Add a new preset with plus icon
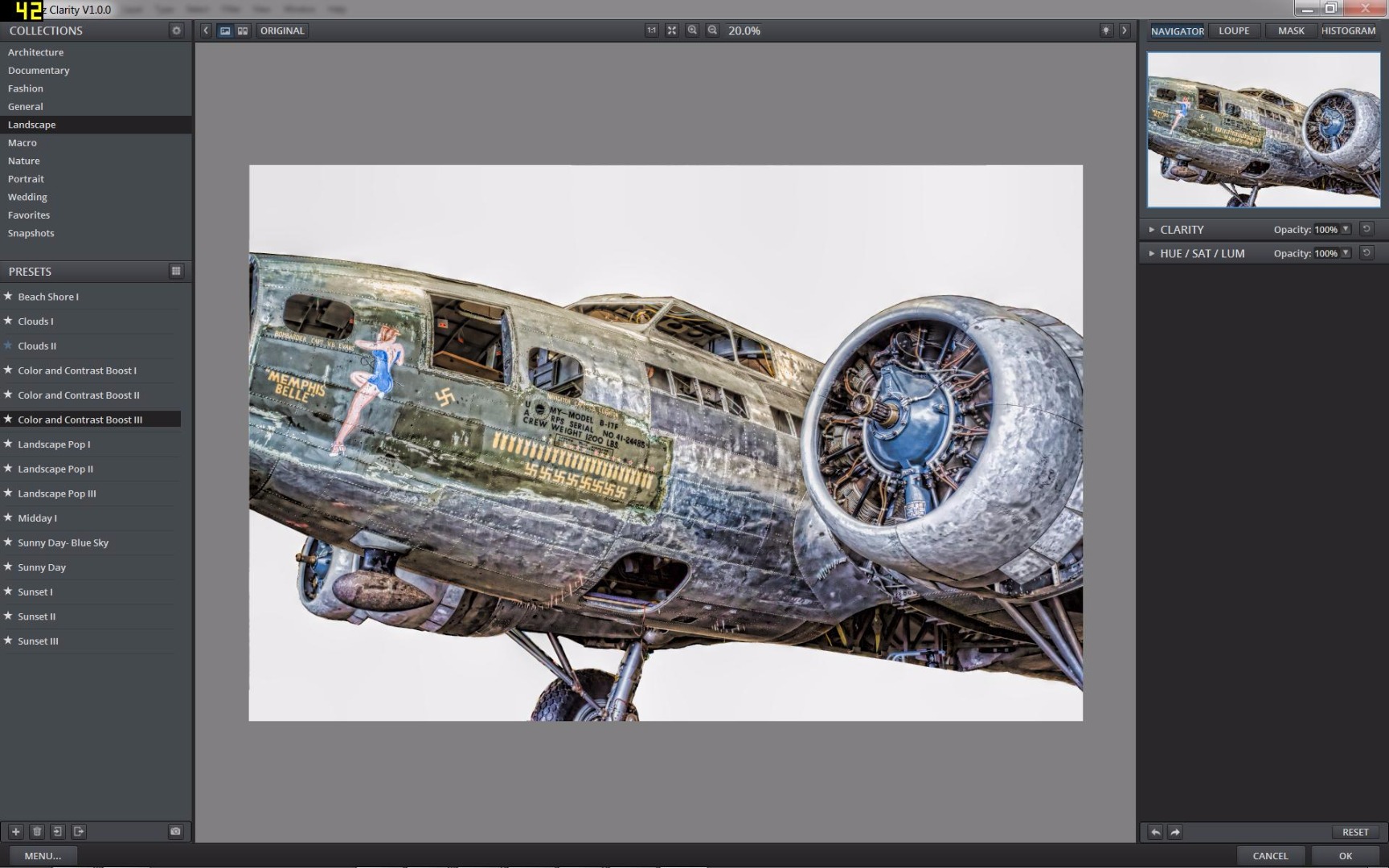 15,832
